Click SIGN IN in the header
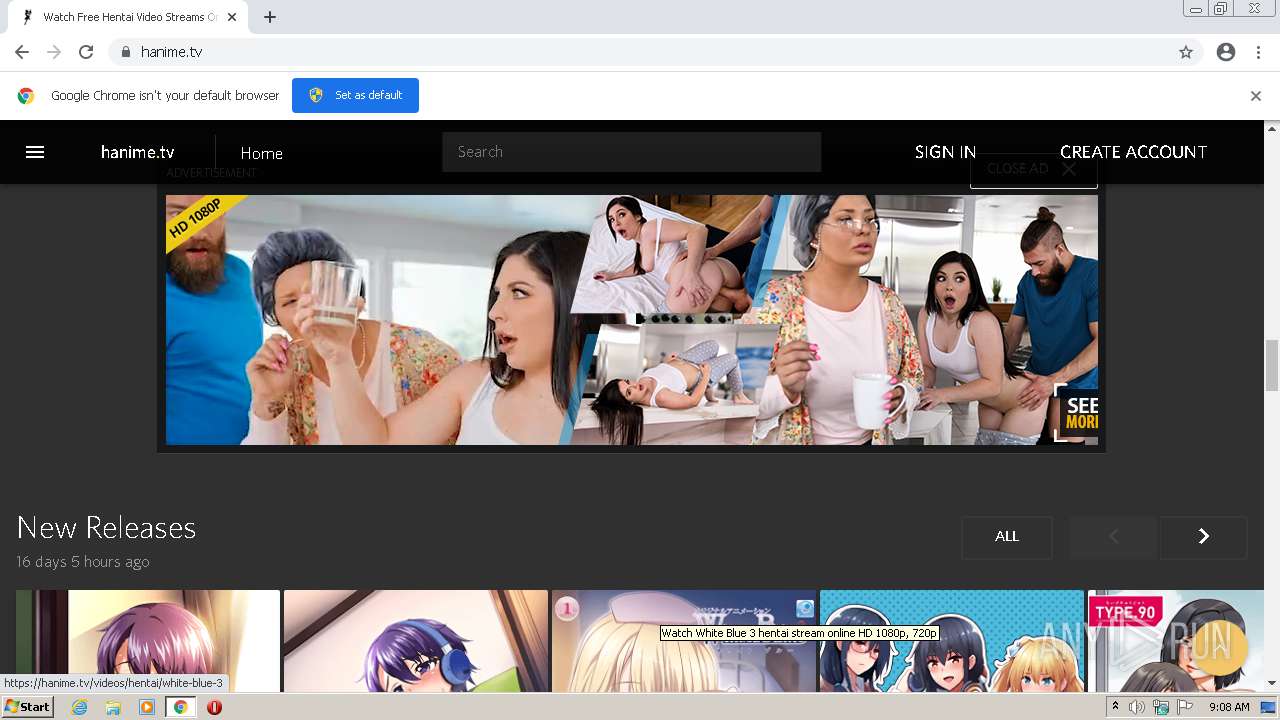This screenshot has width=1280, height=720. click(x=945, y=152)
